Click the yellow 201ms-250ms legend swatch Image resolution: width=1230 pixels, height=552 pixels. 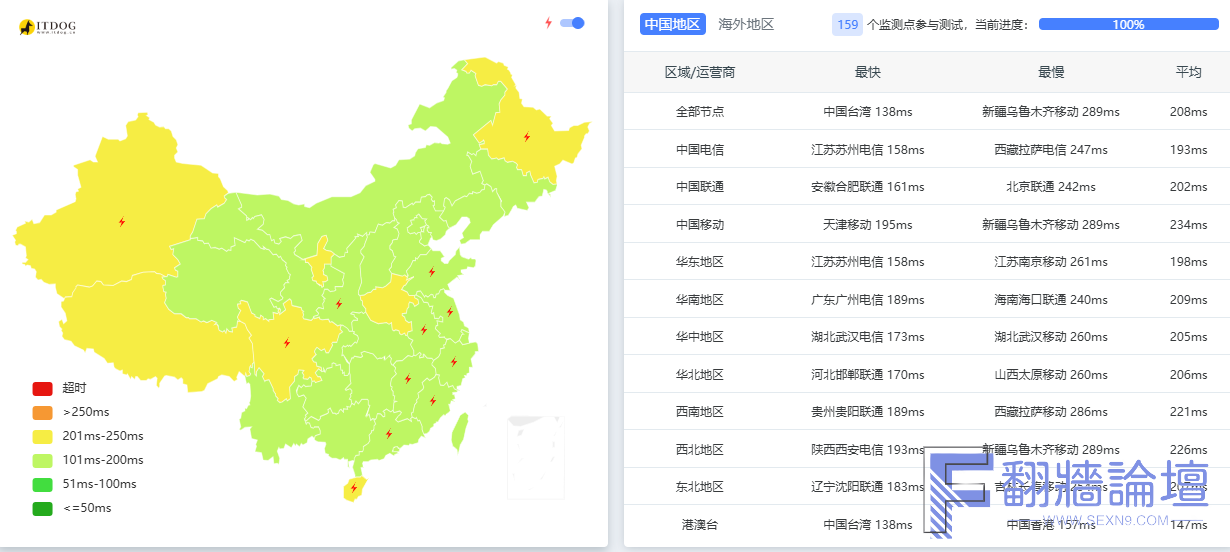coord(42,436)
